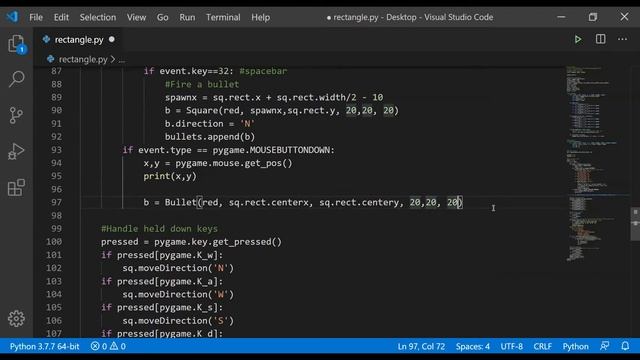640x360 pixels.
Task: Click line number 100 in the gutter
Action: (54, 242)
